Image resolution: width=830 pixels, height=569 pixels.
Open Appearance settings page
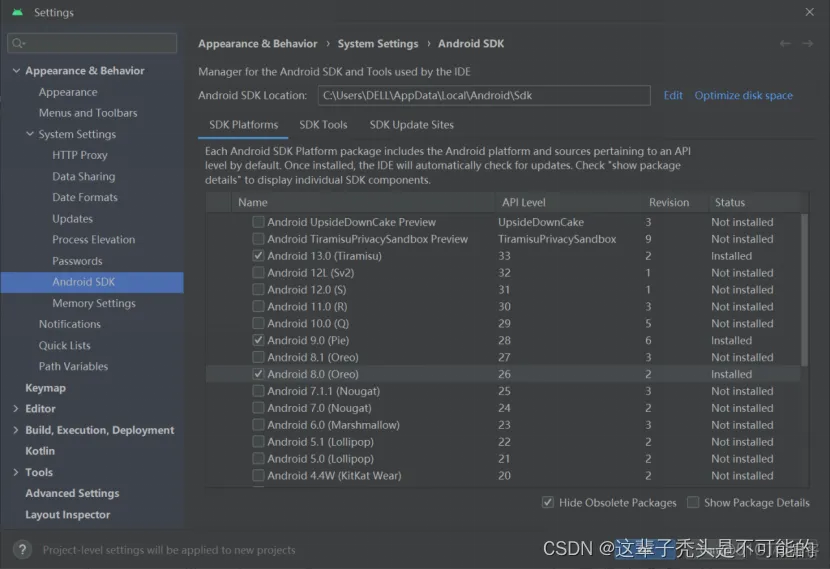(x=68, y=92)
